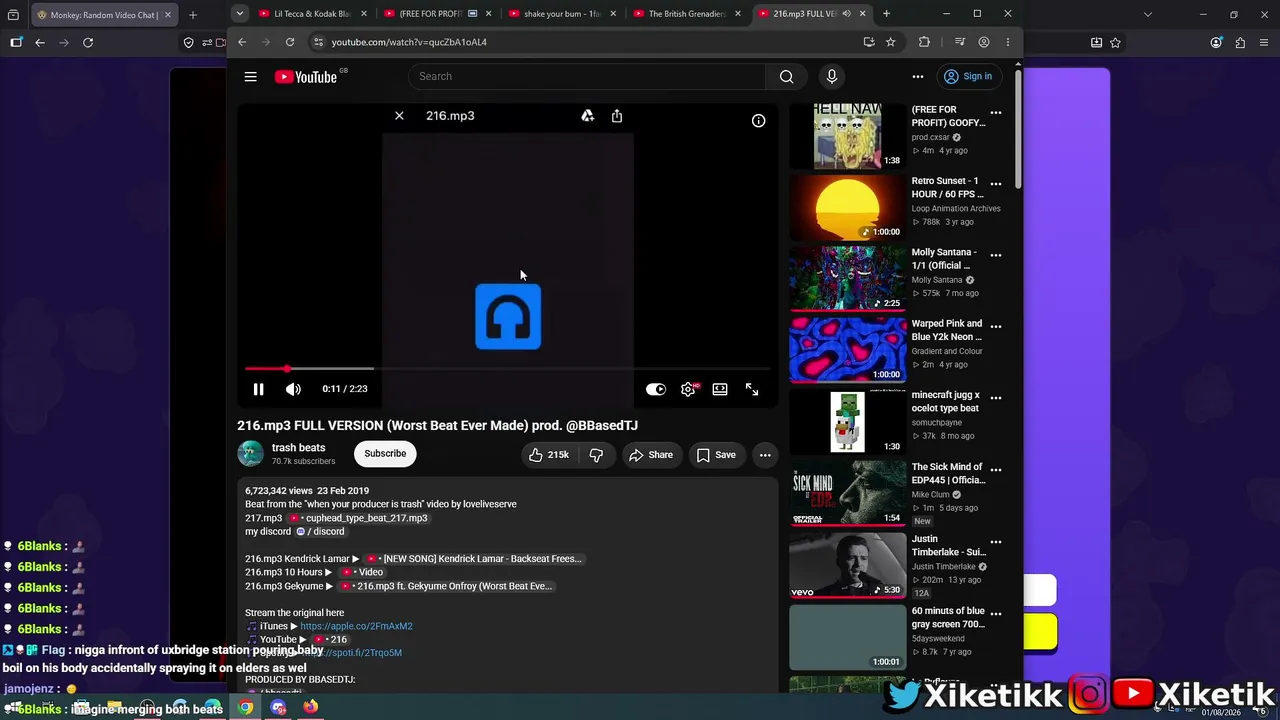1280x720 pixels.
Task: Subscribe to trash beats channel
Action: (x=385, y=454)
